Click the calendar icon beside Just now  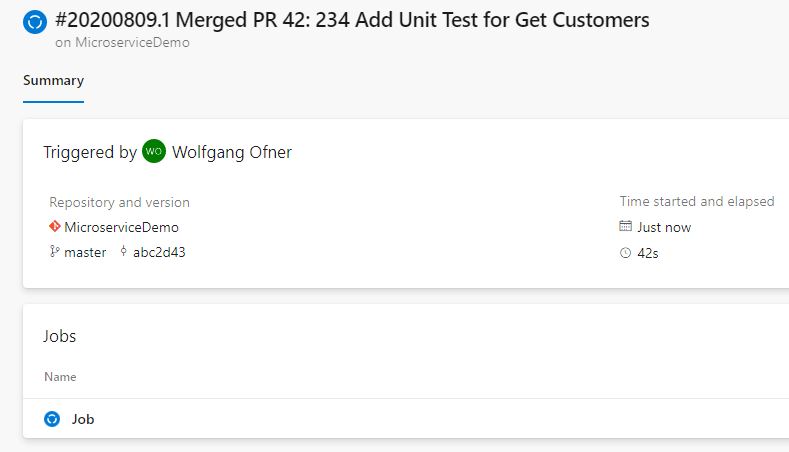(x=626, y=227)
